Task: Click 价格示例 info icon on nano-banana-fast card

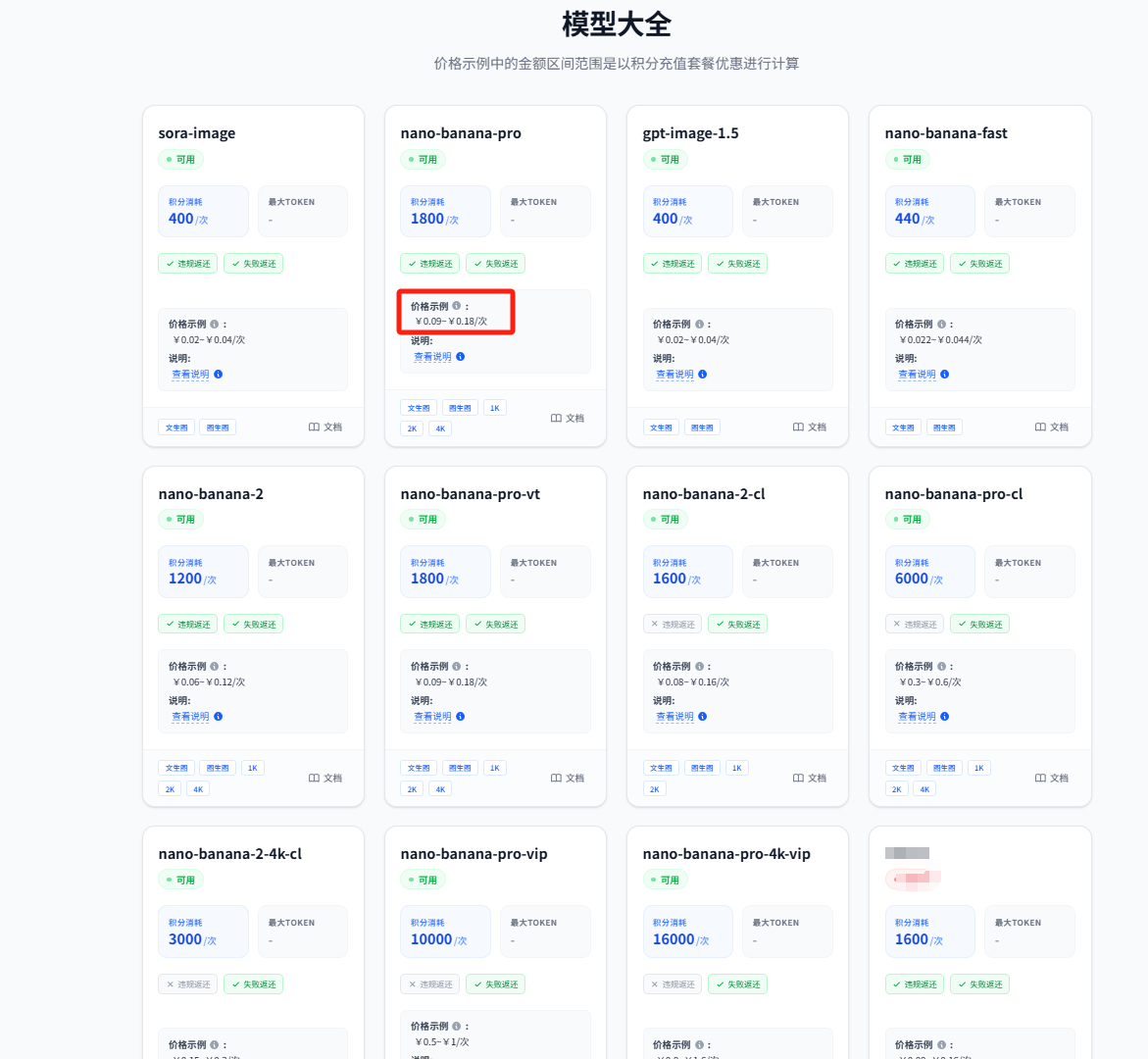Action: coord(940,324)
